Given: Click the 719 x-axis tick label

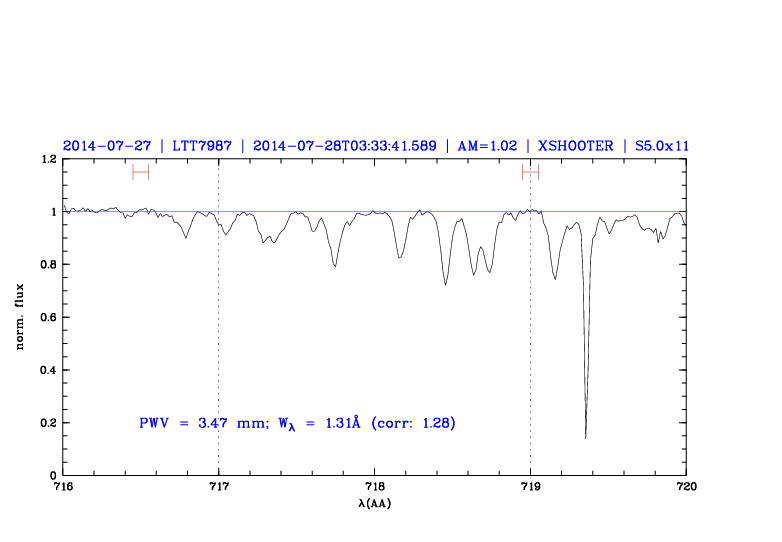Looking at the screenshot, I should (530, 487).
